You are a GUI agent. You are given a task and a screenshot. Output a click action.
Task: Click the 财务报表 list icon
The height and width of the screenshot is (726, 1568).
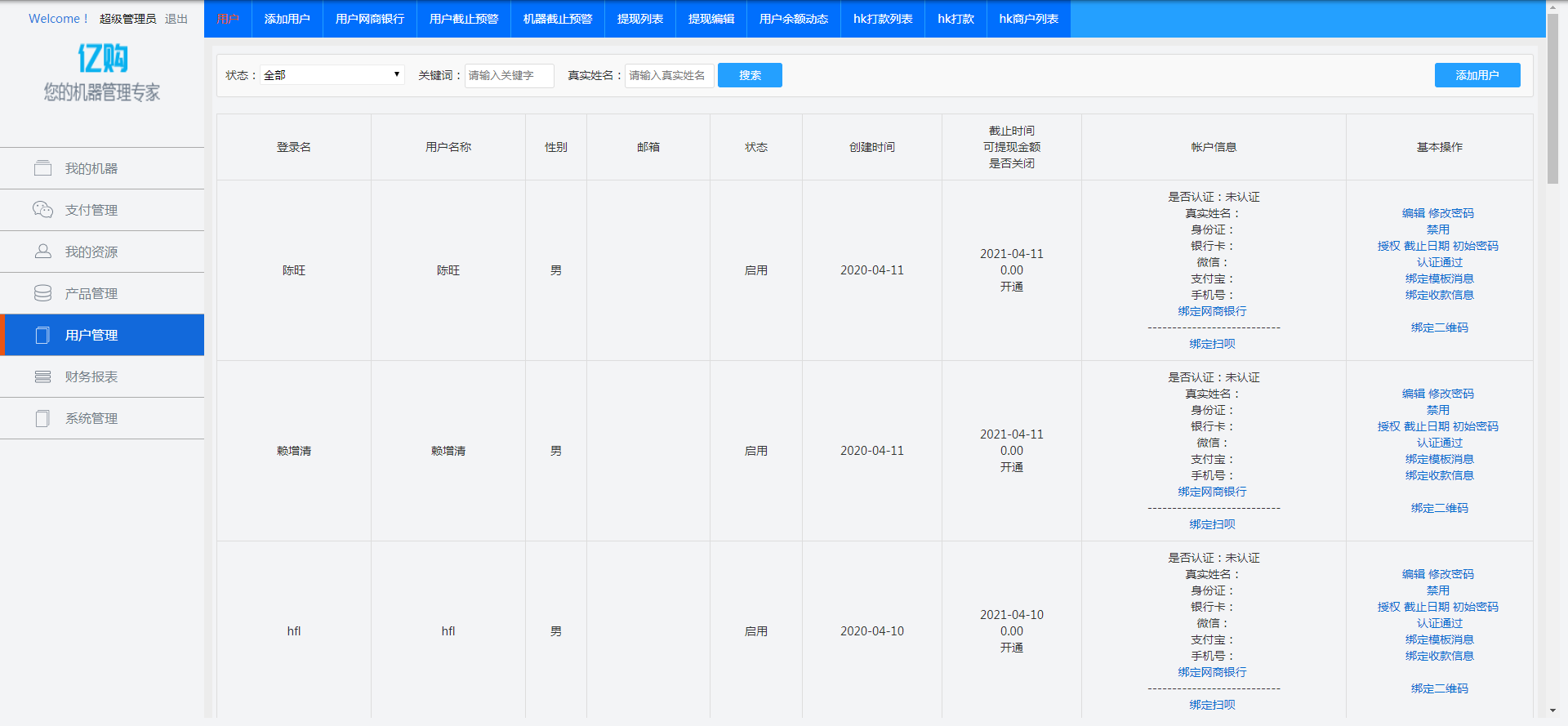42,376
